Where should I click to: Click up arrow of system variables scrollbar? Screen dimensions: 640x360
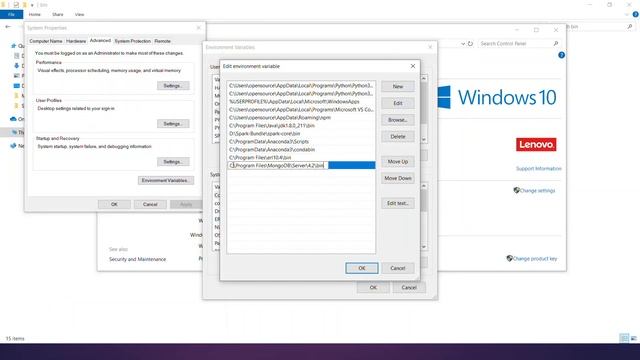pos(424,186)
